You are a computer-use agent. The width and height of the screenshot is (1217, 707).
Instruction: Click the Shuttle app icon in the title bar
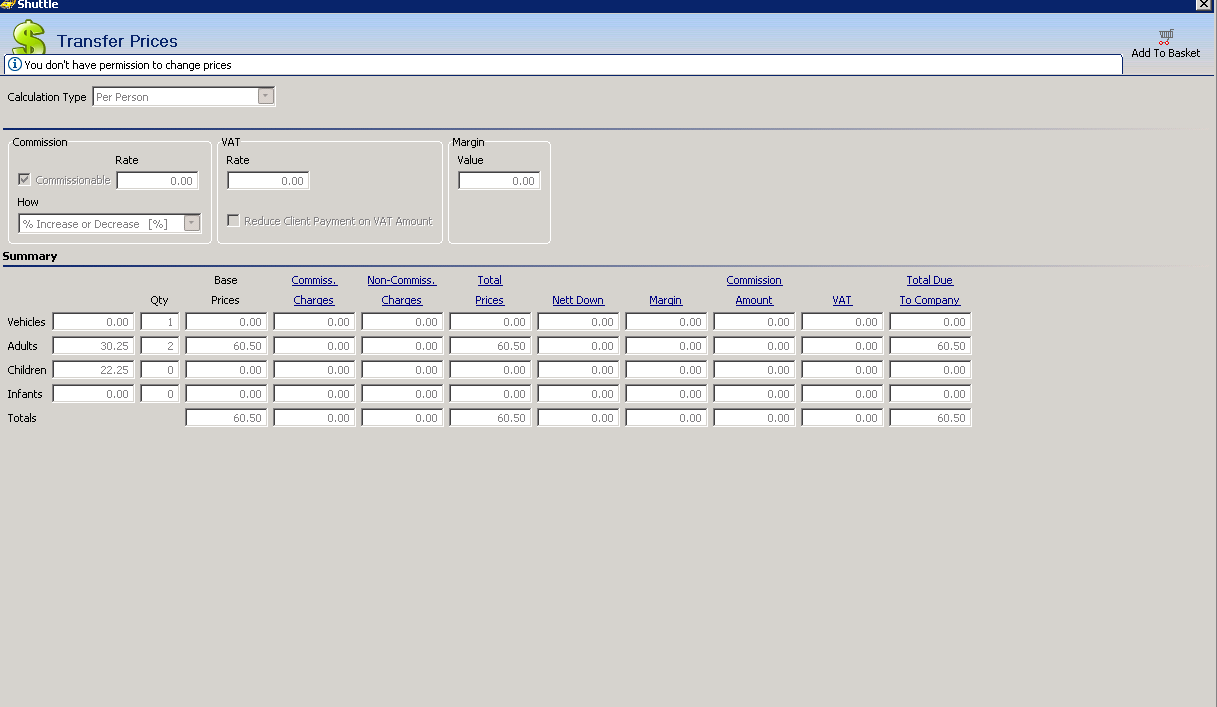7,5
